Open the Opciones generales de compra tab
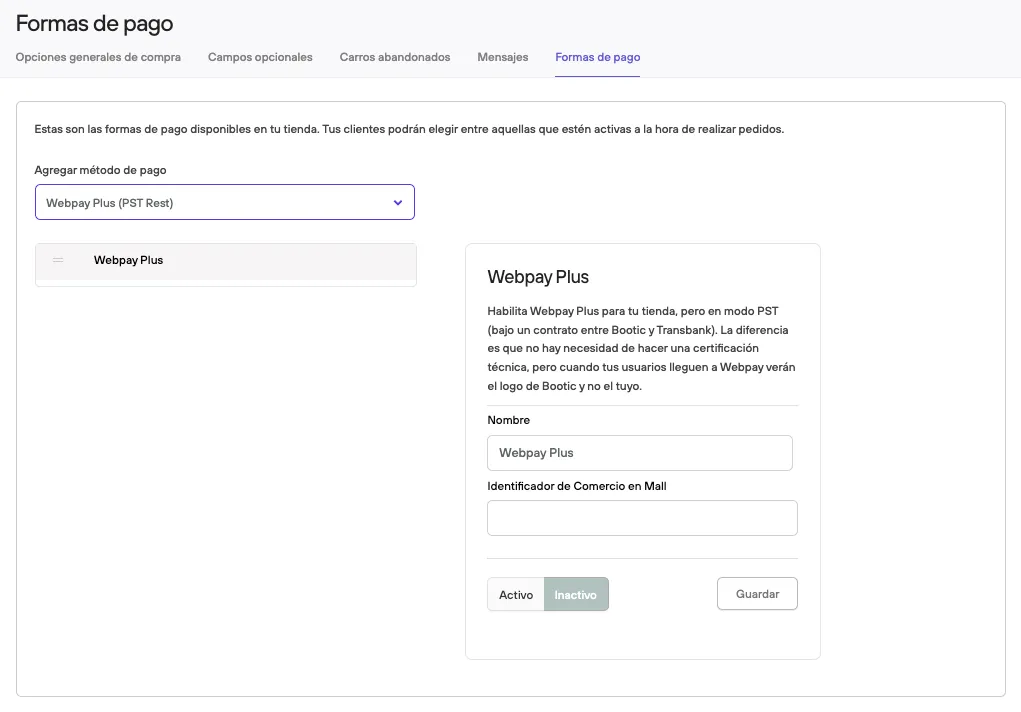This screenshot has height=712, width=1021. coord(98,57)
